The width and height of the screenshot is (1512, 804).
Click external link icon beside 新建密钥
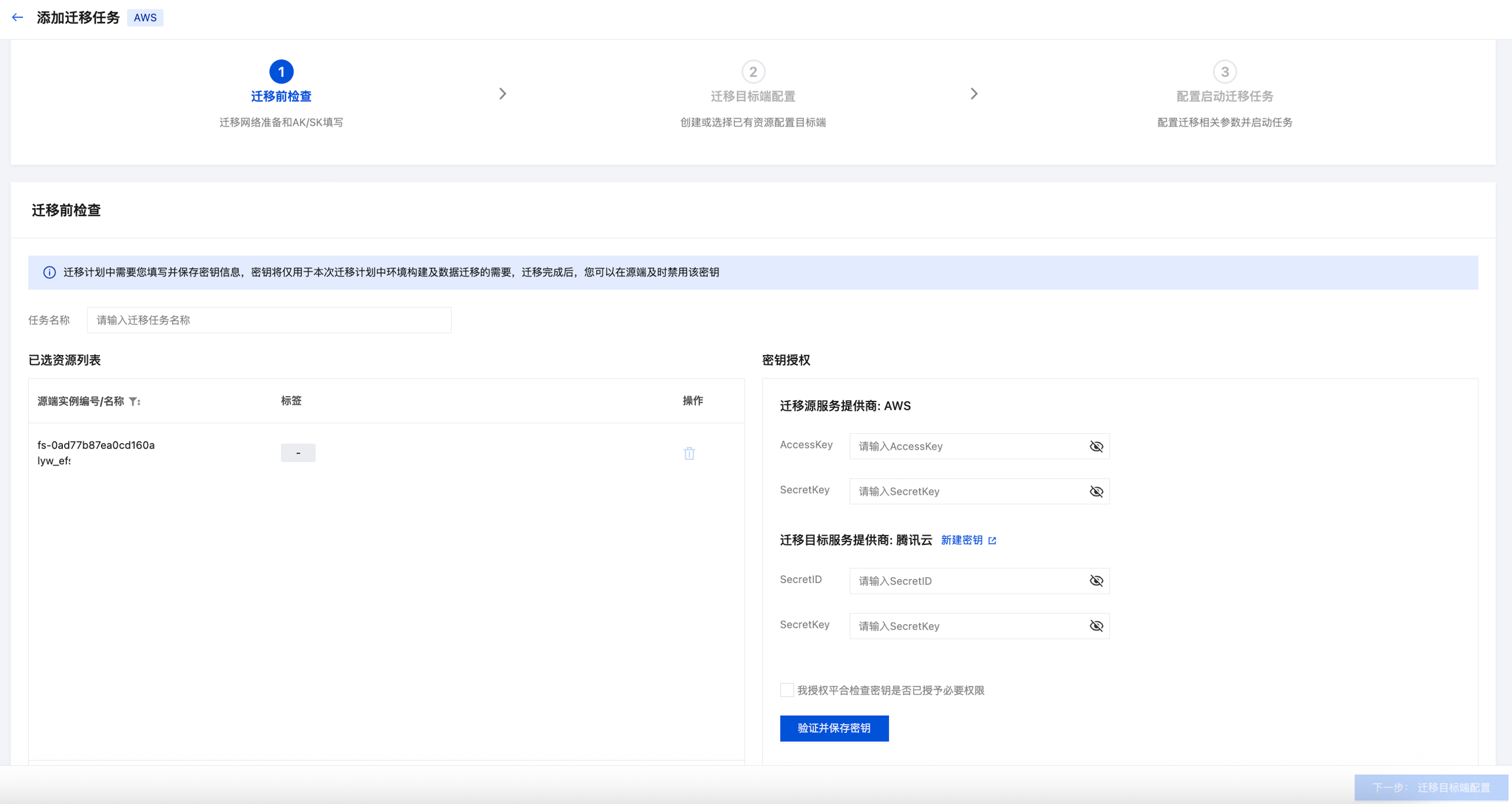[x=993, y=541]
